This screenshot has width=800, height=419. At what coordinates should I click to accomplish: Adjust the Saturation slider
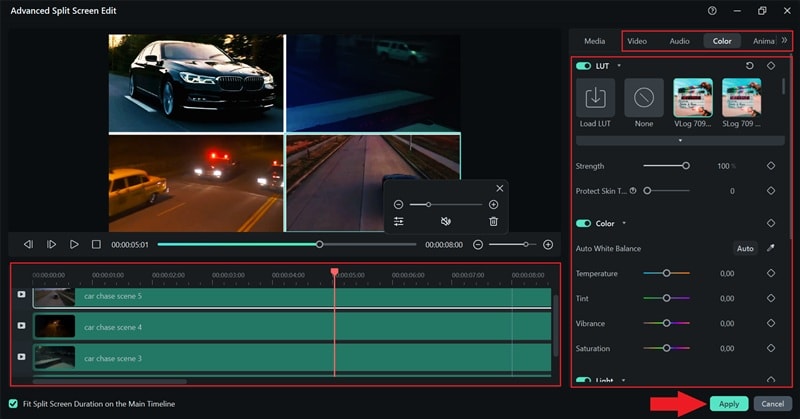(666, 348)
